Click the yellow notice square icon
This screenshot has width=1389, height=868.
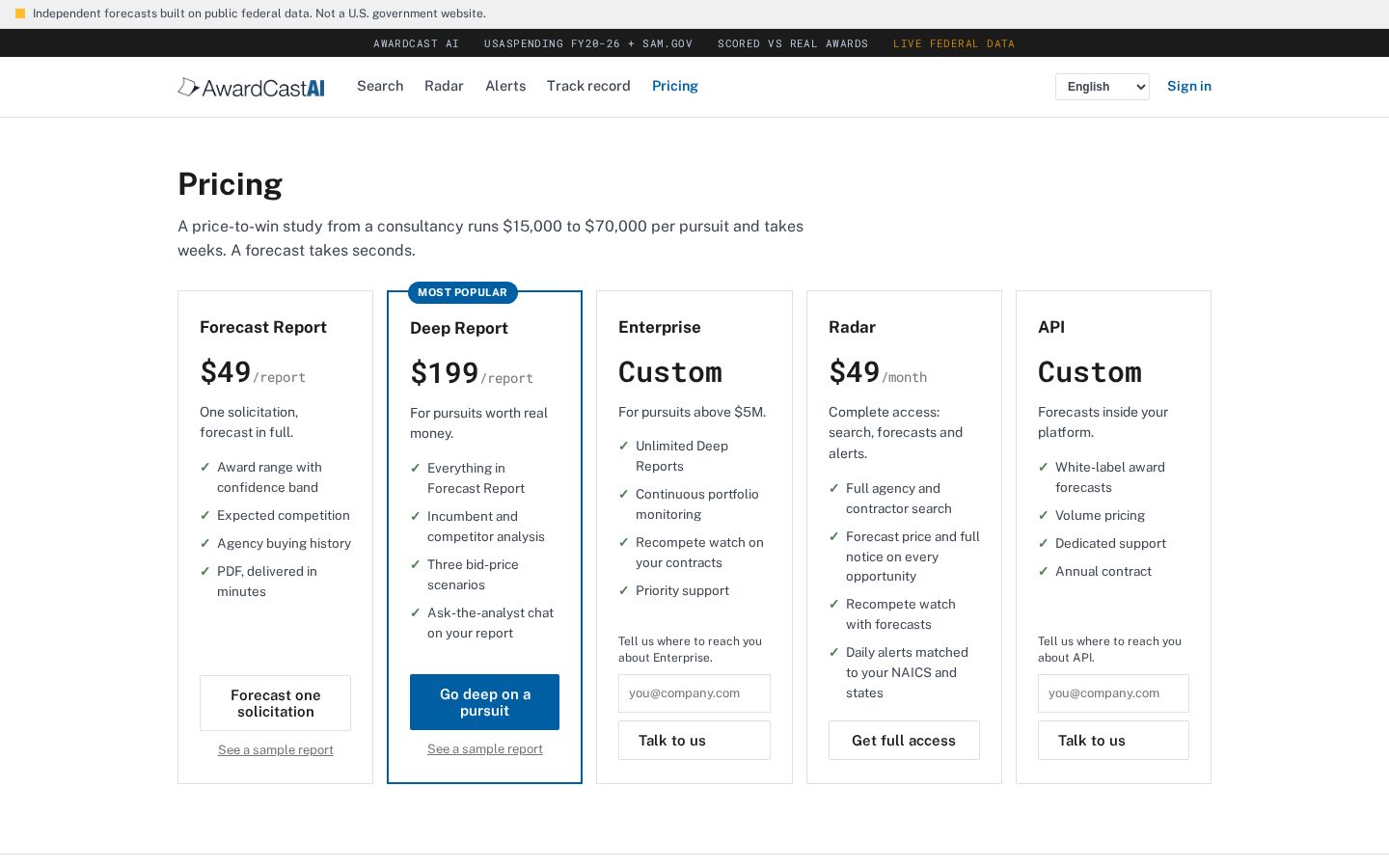20,14
